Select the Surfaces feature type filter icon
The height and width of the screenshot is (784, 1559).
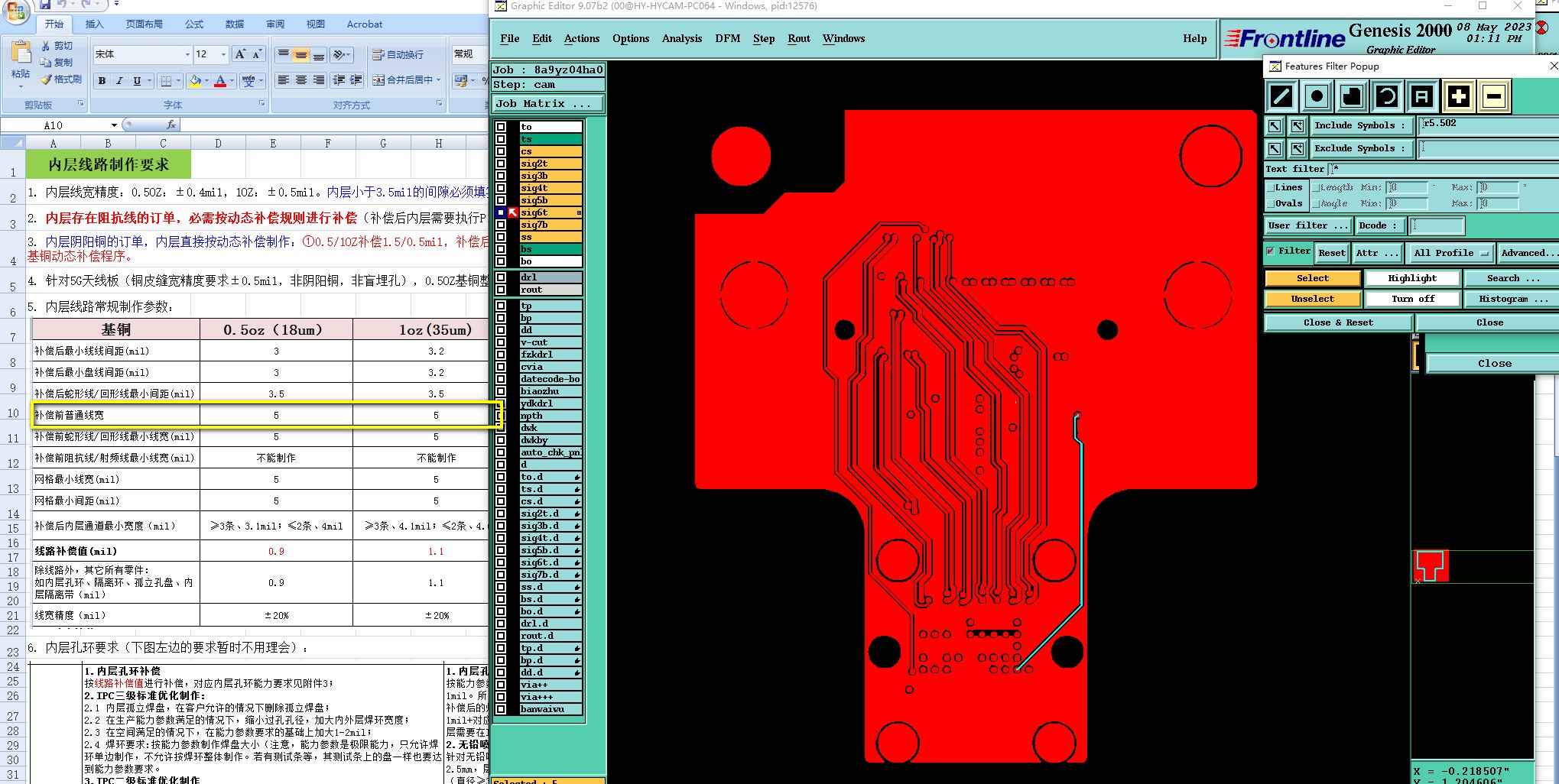(1351, 96)
